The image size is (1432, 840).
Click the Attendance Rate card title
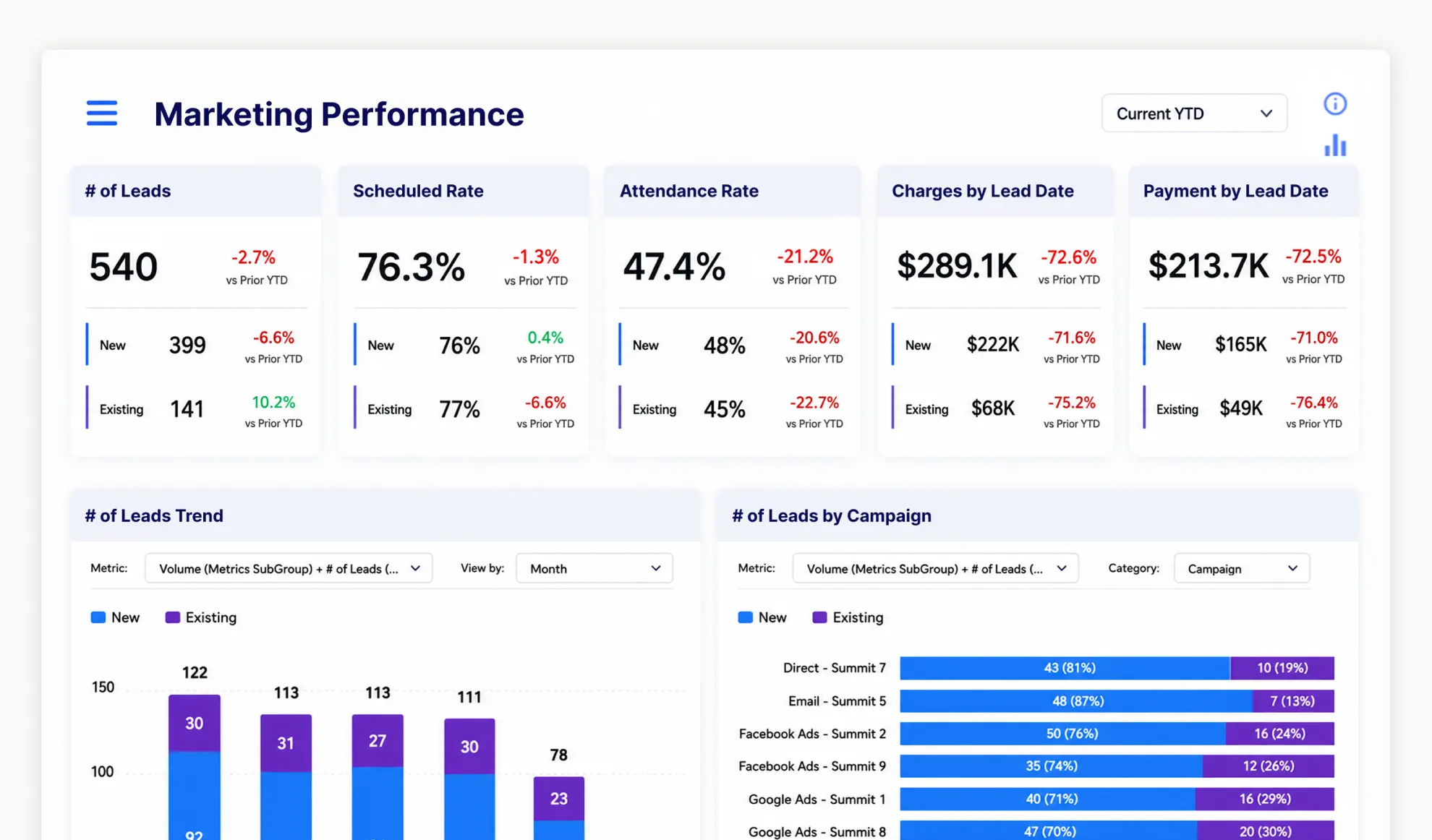(x=689, y=191)
